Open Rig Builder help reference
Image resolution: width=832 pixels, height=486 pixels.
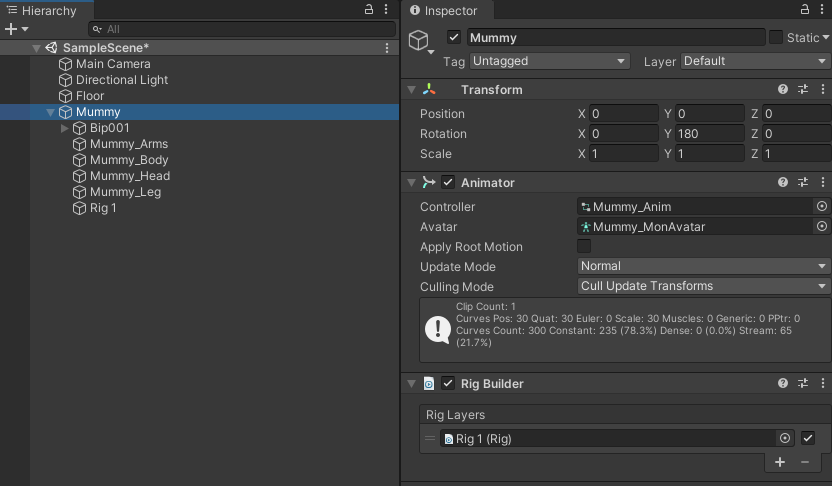783,383
